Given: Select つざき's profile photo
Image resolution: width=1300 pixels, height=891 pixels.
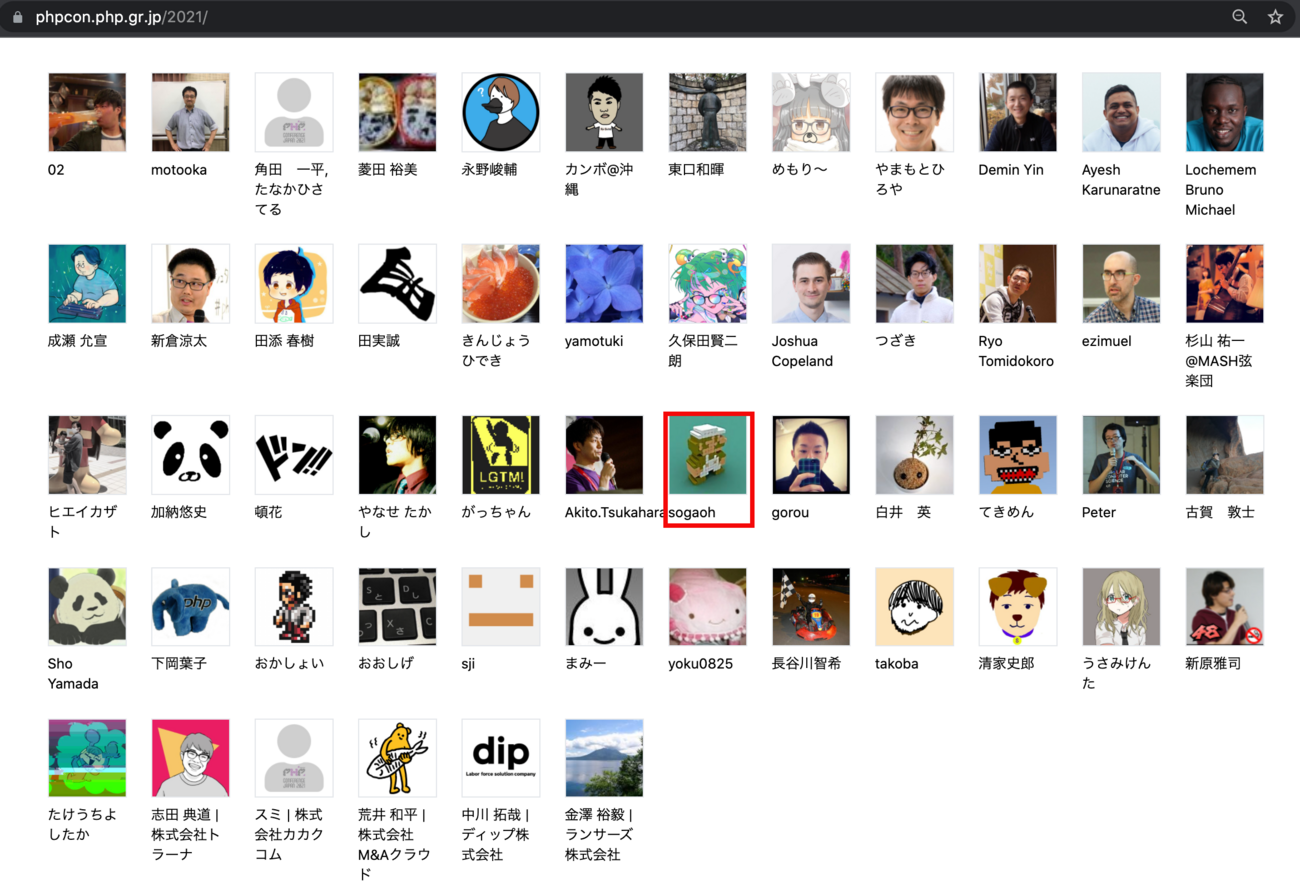Looking at the screenshot, I should coord(914,283).
